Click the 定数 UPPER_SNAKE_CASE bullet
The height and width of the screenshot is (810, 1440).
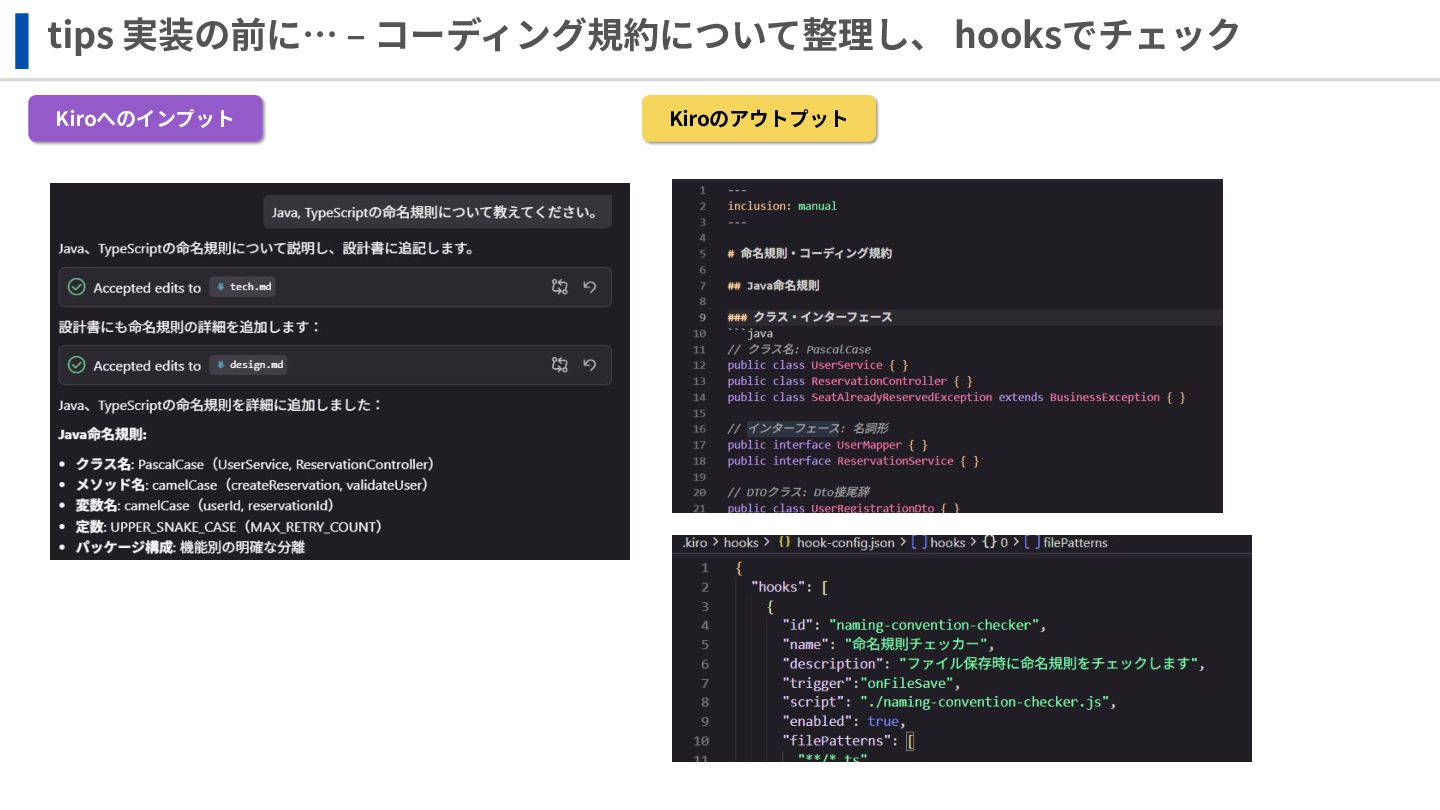tap(229, 527)
